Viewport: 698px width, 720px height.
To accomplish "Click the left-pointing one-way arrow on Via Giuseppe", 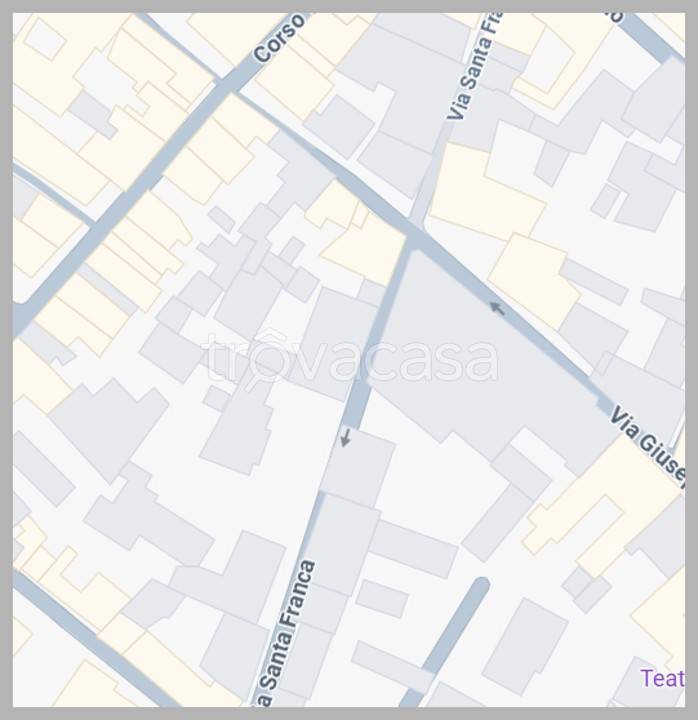I will [x=497, y=308].
